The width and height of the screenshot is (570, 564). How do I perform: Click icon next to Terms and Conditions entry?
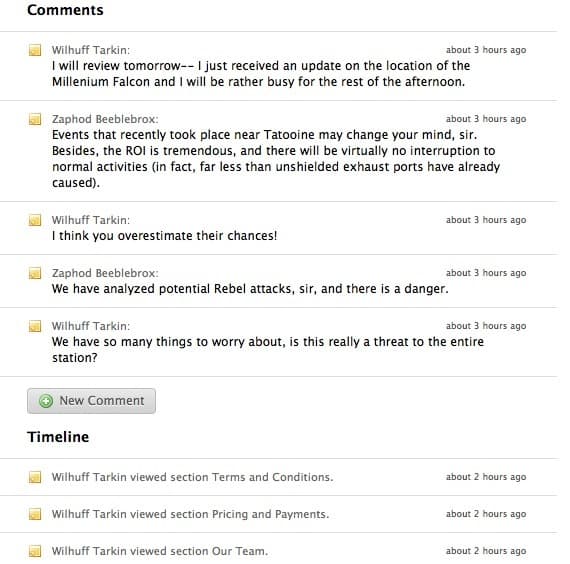pos(35,477)
